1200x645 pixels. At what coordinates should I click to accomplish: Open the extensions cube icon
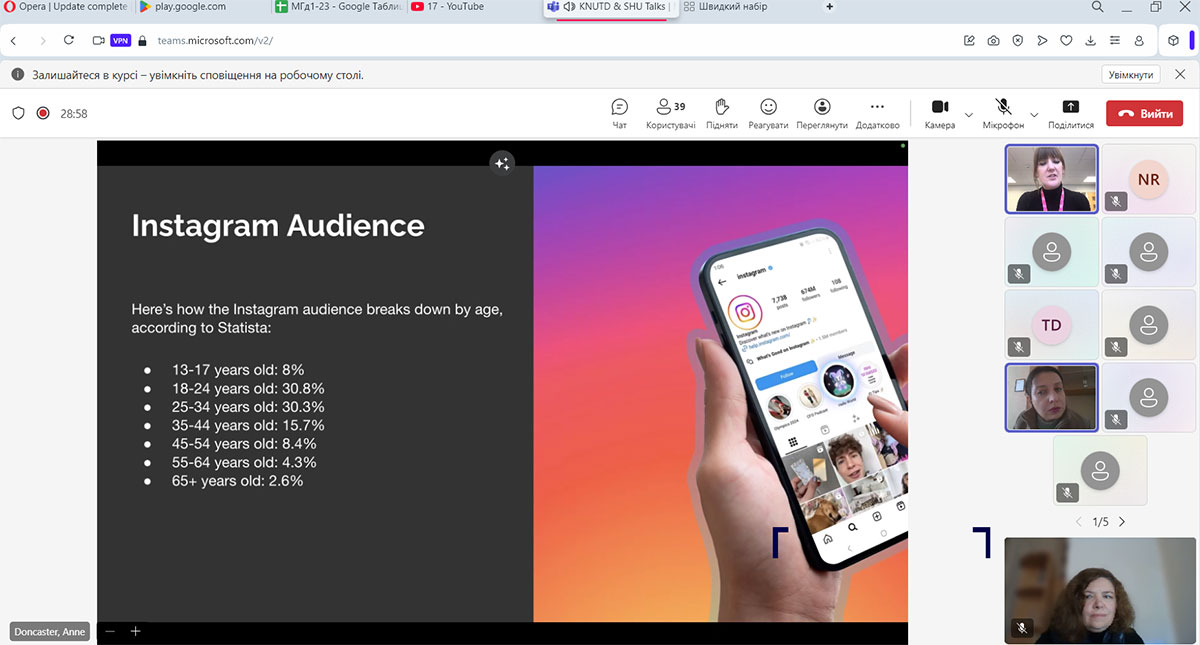click(x=1173, y=41)
